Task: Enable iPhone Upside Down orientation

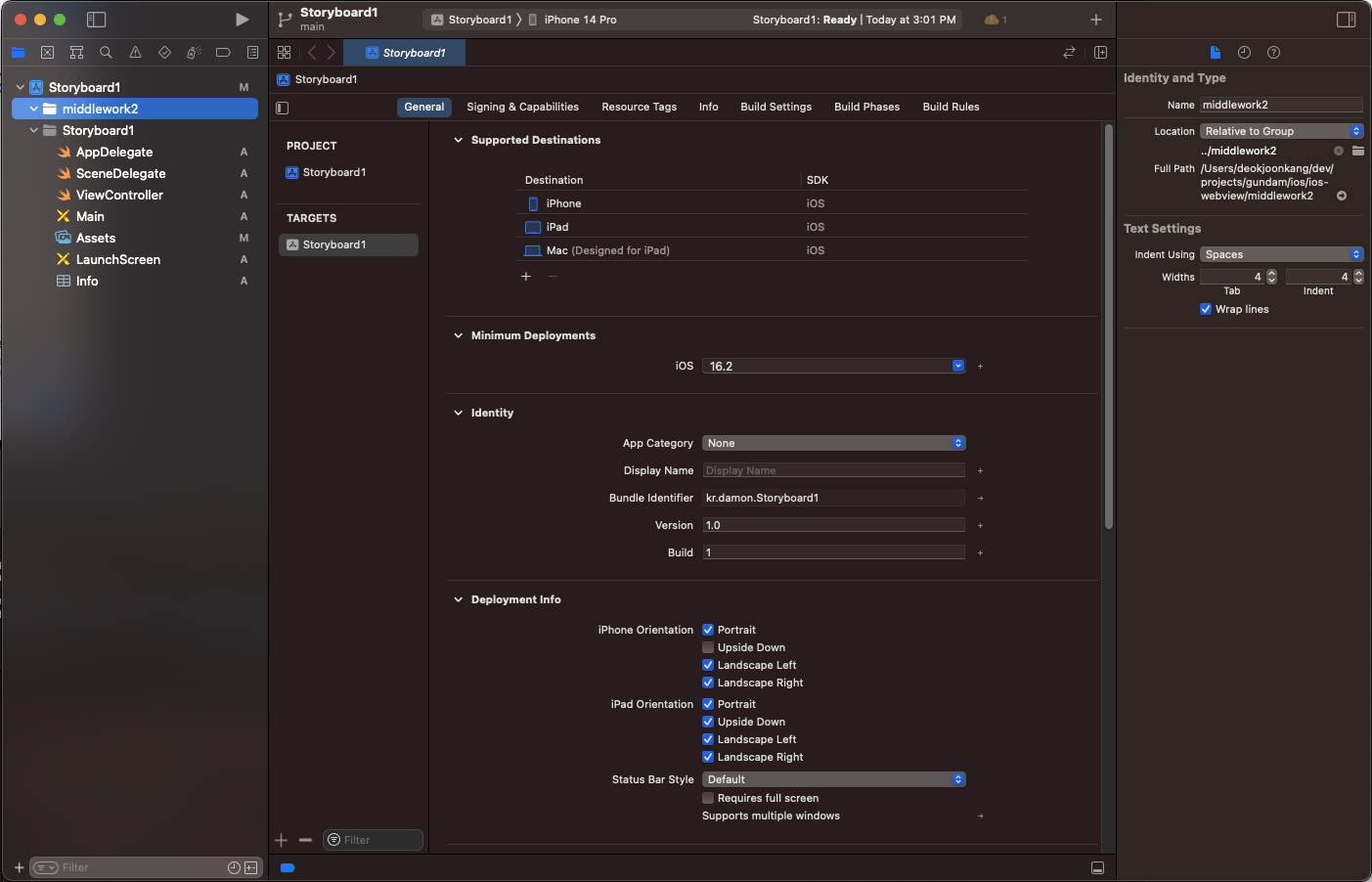Action: coord(708,647)
